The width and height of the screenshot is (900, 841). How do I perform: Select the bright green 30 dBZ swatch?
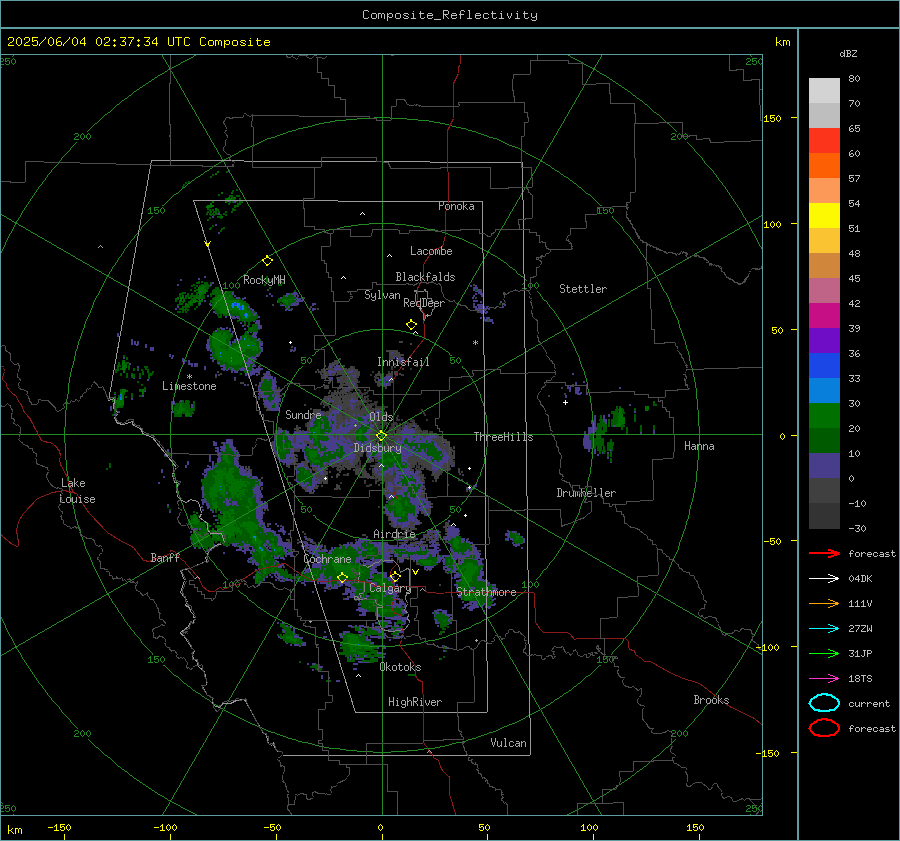point(824,415)
